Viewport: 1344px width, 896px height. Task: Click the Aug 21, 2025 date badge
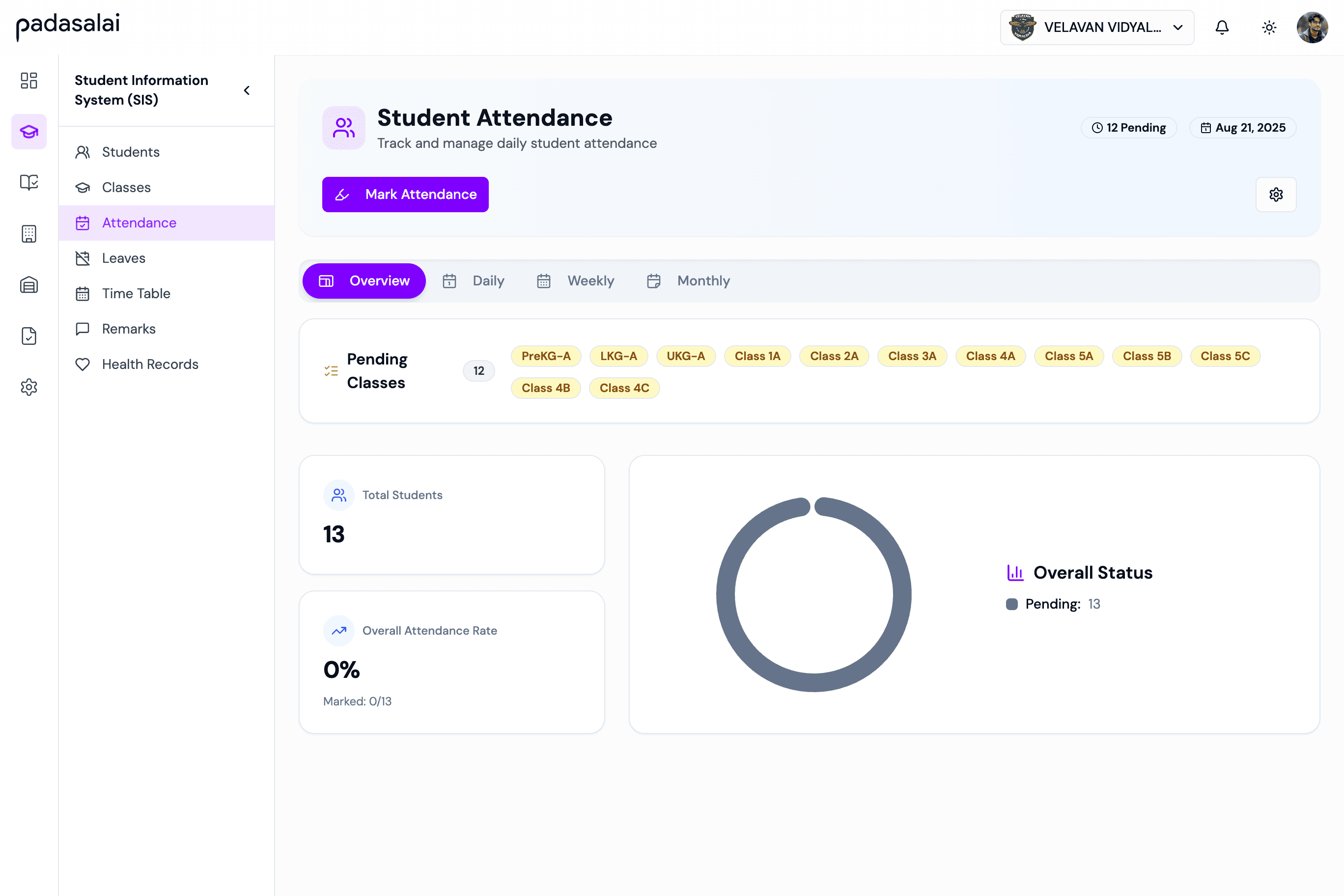(x=1243, y=127)
